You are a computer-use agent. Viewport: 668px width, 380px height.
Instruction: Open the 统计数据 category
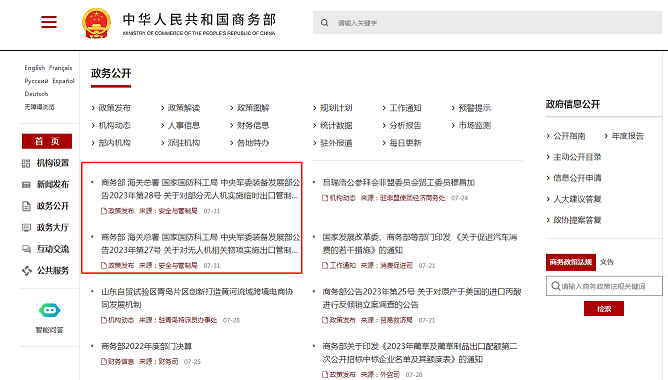click(x=336, y=125)
